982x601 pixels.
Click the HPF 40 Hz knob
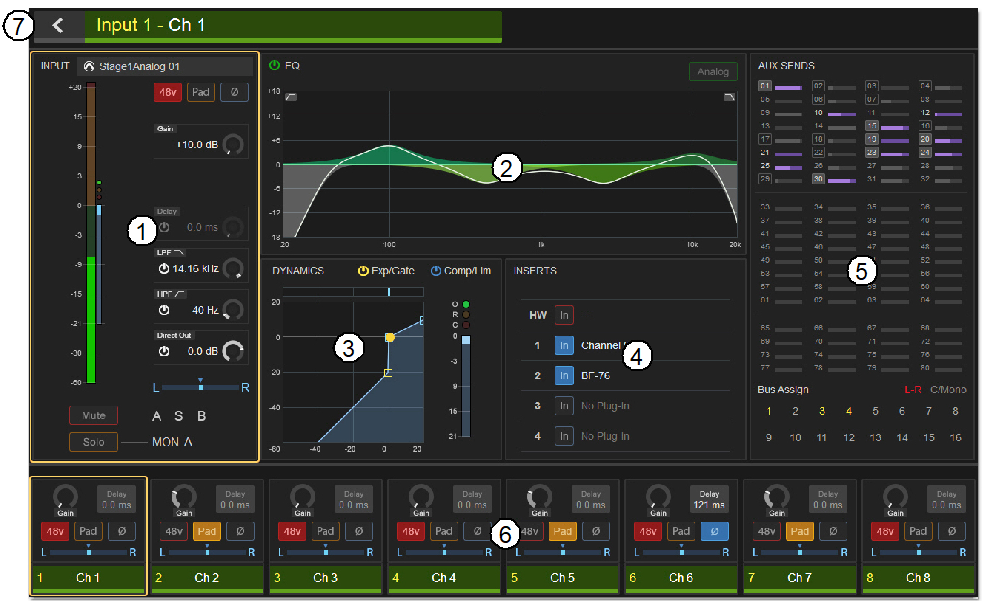coord(233,310)
